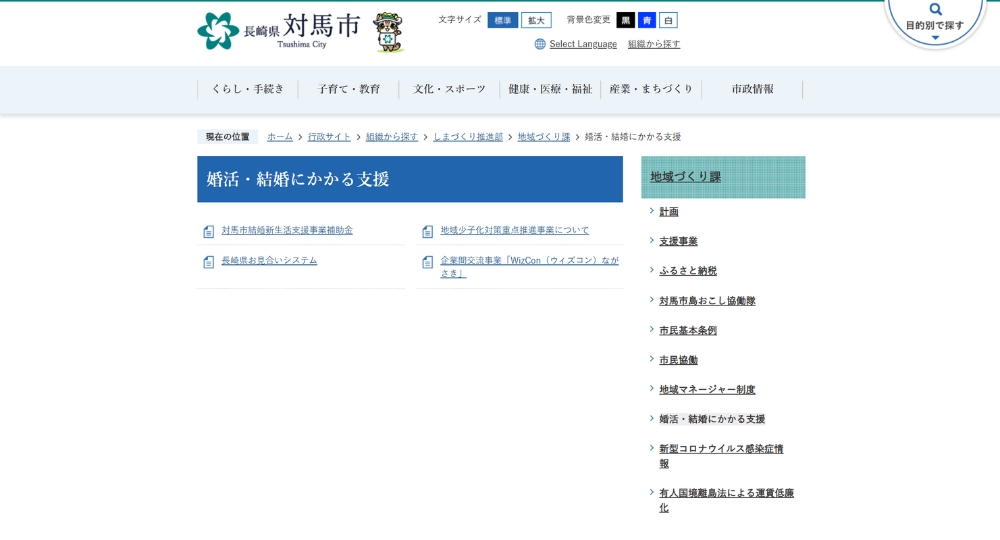The width and height of the screenshot is (1000, 540).
Task: Open the 長崎県お見合いシステム link
Action: coord(269,261)
